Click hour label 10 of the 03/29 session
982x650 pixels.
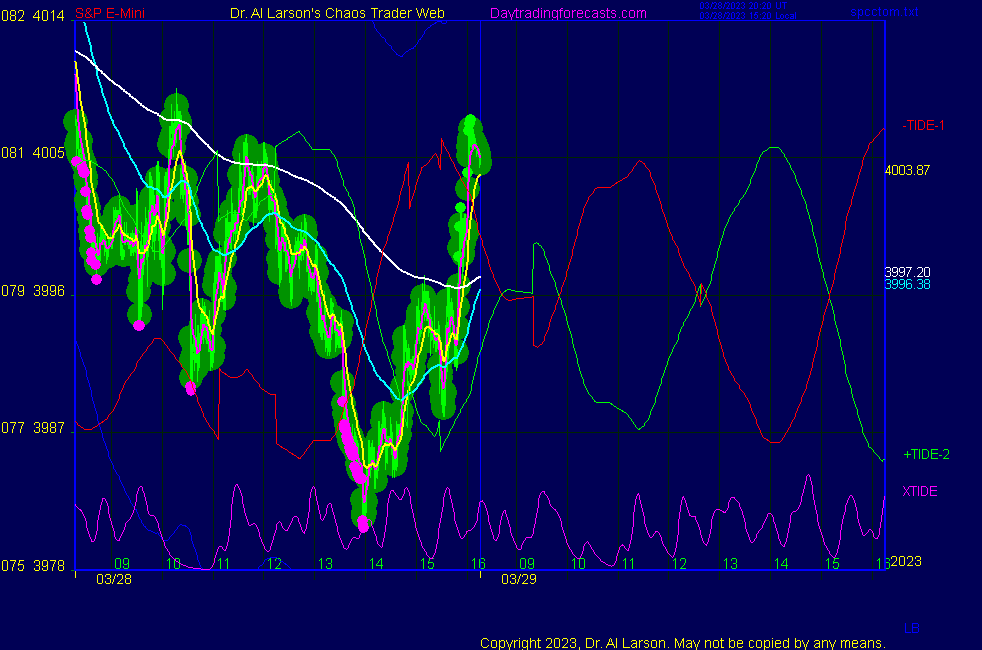(x=578, y=564)
